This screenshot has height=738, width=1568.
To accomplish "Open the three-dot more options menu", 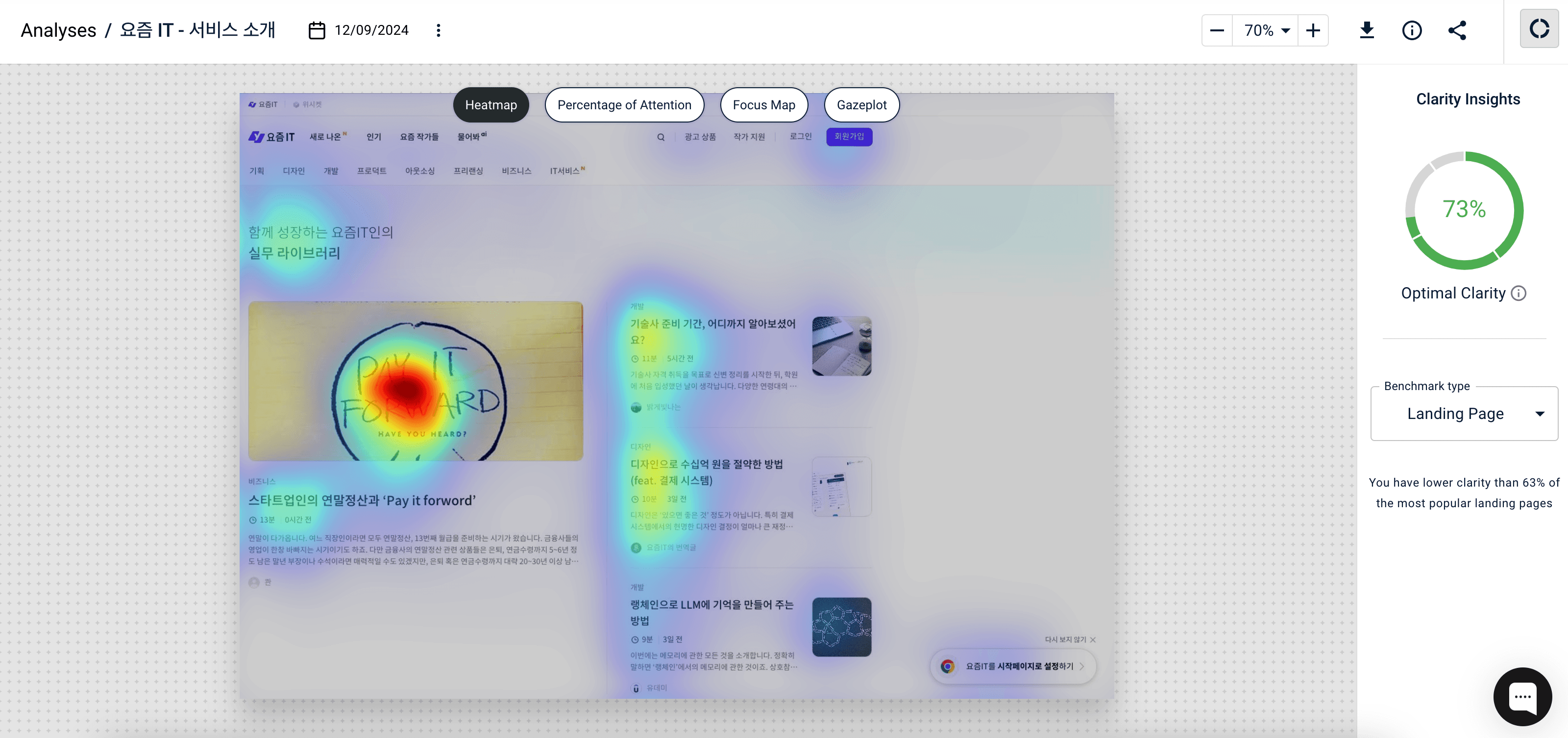I will pyautogui.click(x=438, y=30).
